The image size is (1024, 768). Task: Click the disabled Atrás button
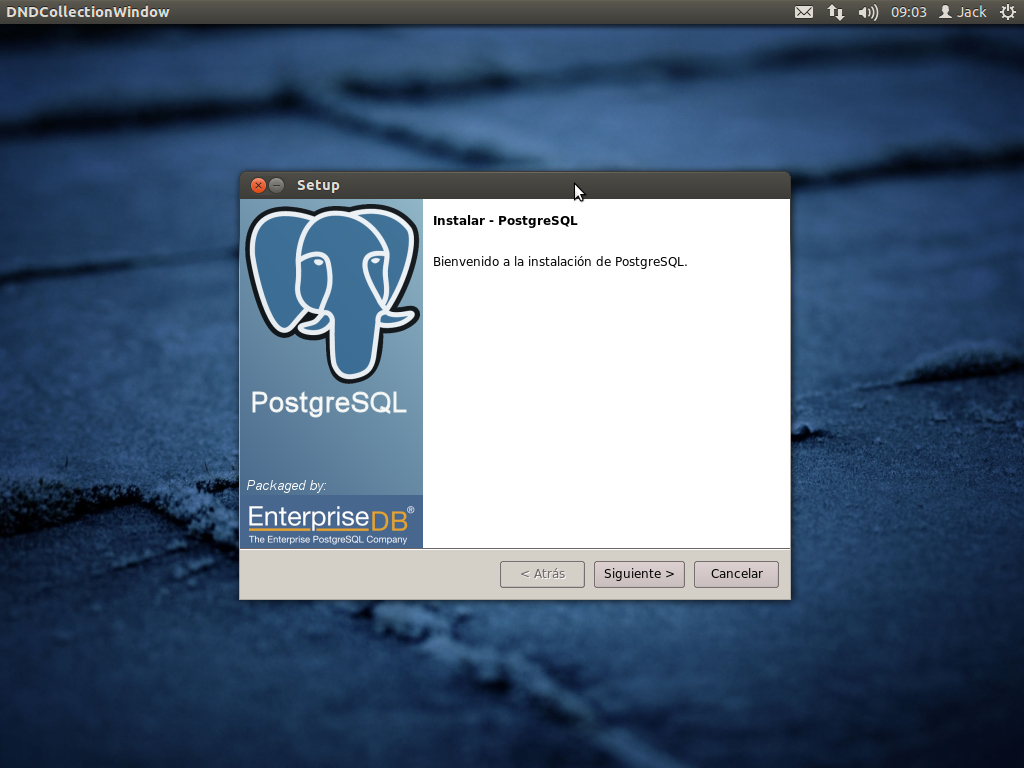coord(542,574)
